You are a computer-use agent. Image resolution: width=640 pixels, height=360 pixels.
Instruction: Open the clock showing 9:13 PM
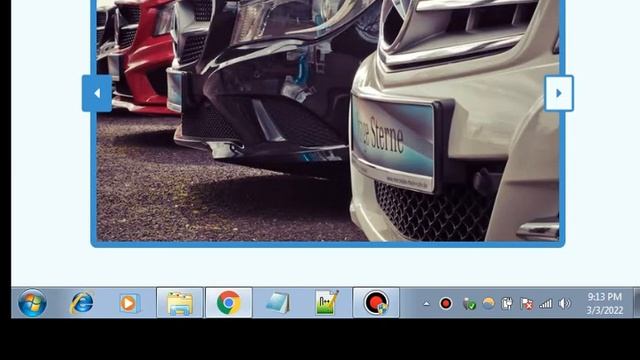[x=605, y=303]
